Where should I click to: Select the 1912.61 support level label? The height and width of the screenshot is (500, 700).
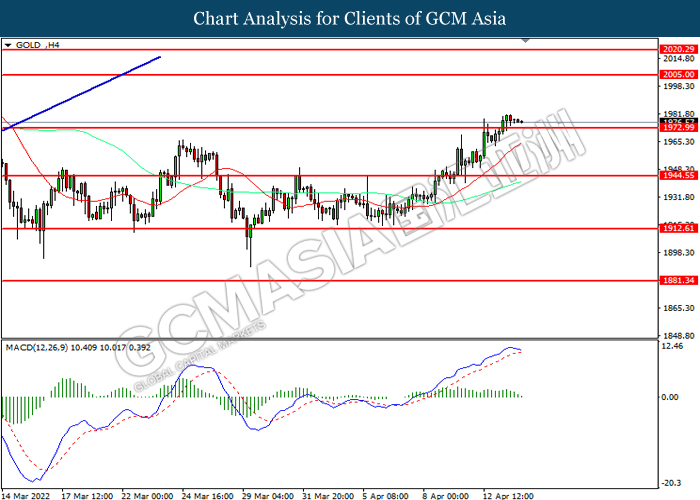click(x=678, y=228)
